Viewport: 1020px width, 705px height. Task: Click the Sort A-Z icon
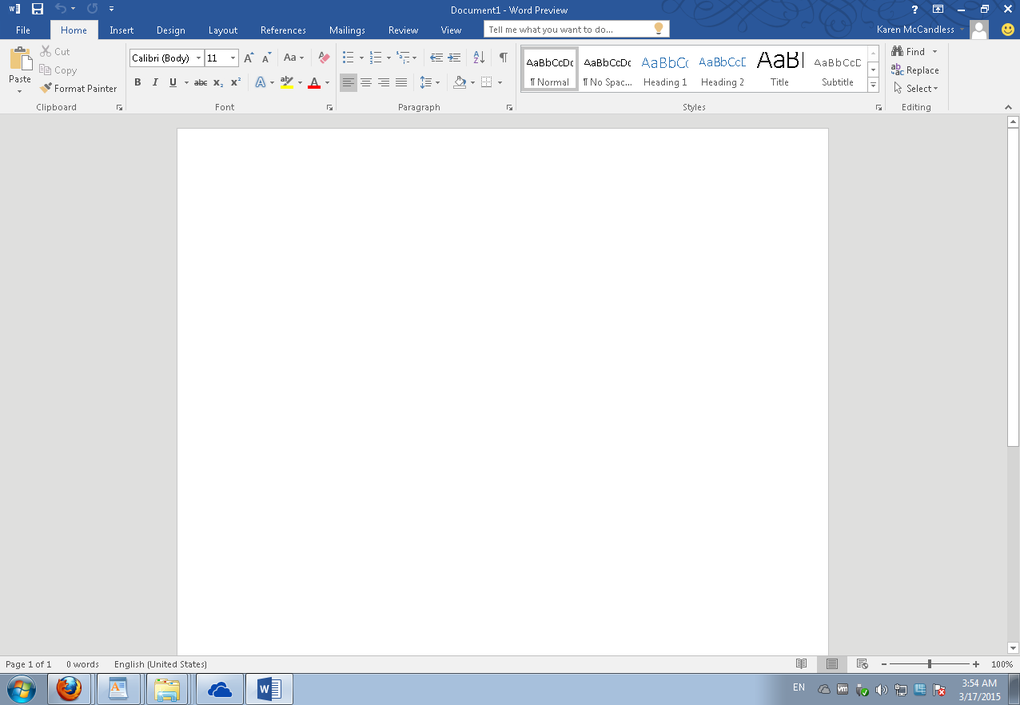tap(478, 58)
